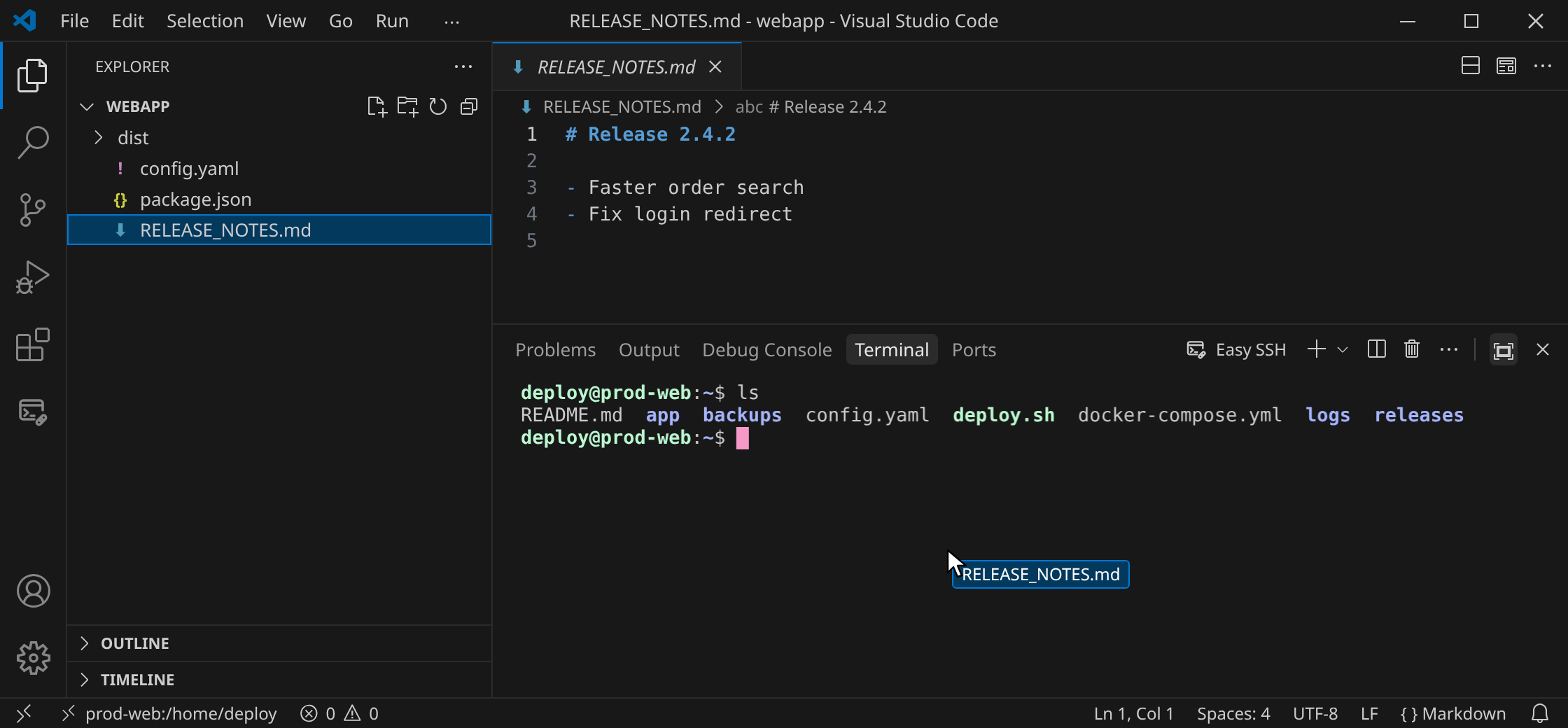Add a new terminal with plus button
Viewport: 1568px width, 728px height.
pos(1316,349)
